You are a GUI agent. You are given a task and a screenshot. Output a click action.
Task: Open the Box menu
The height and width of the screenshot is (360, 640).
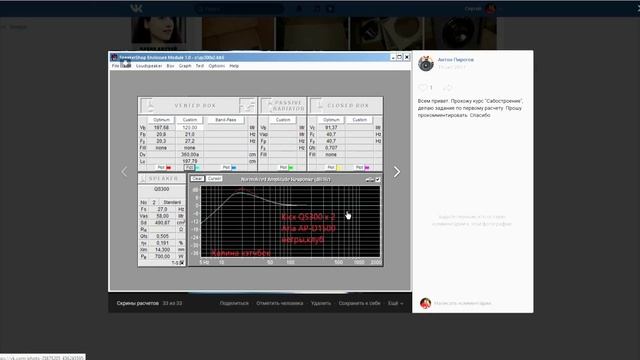point(170,66)
